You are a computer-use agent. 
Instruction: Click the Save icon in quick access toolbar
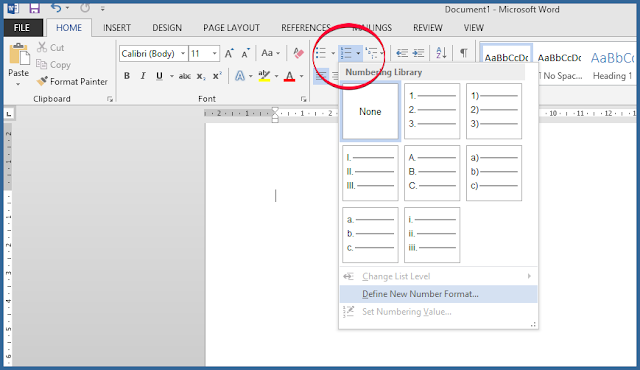point(34,8)
